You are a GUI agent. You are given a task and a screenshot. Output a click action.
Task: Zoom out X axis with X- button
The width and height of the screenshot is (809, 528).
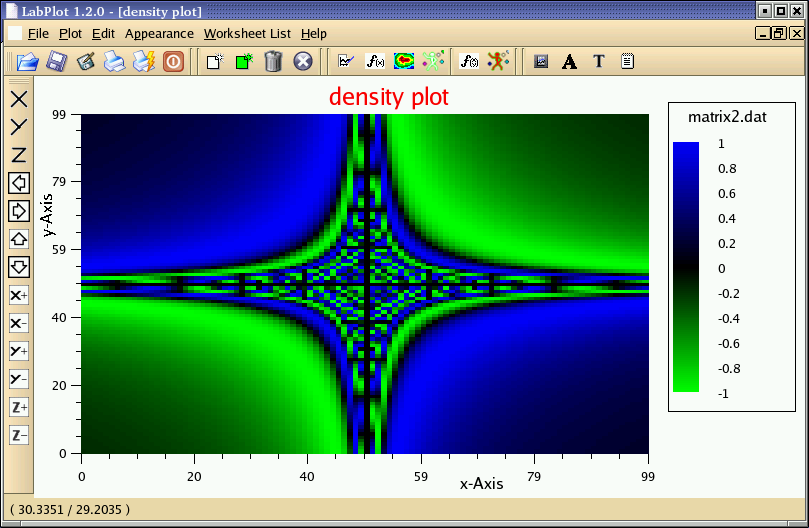click(19, 323)
